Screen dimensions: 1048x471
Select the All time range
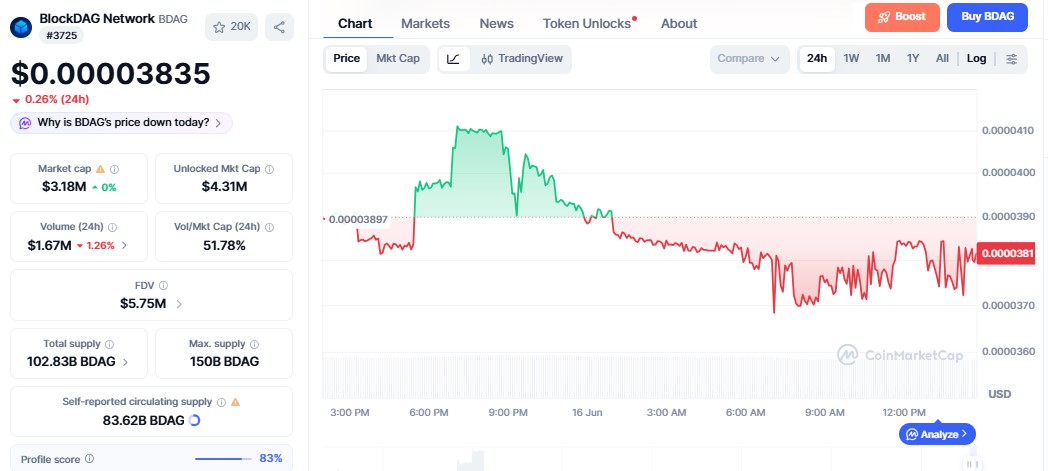[942, 59]
